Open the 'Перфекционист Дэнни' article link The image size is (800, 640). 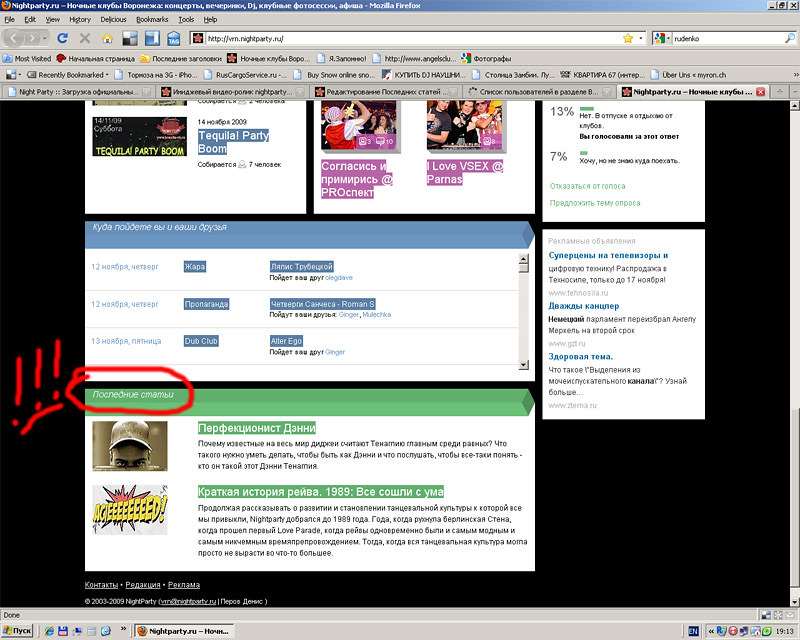(257, 428)
